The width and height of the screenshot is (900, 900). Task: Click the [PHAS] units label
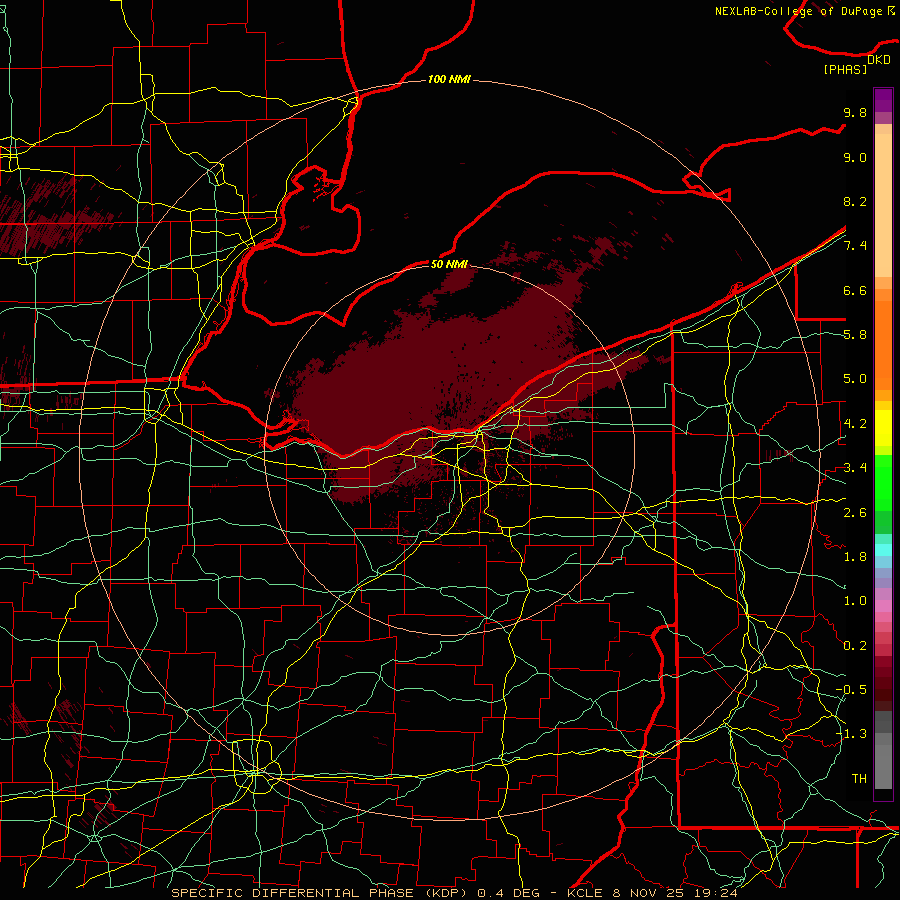[845, 69]
